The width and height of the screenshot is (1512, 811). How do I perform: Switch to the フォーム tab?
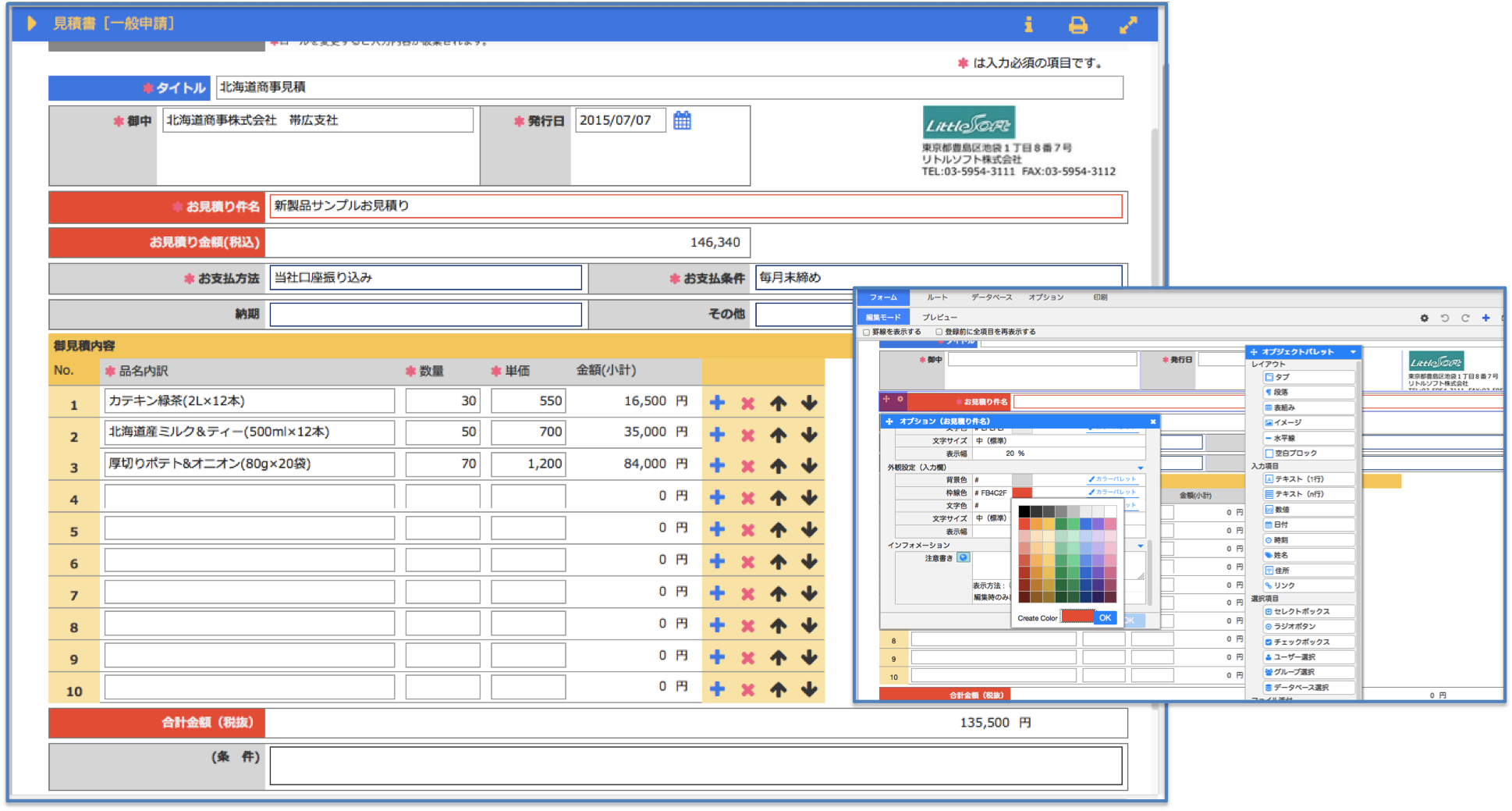coord(883,297)
